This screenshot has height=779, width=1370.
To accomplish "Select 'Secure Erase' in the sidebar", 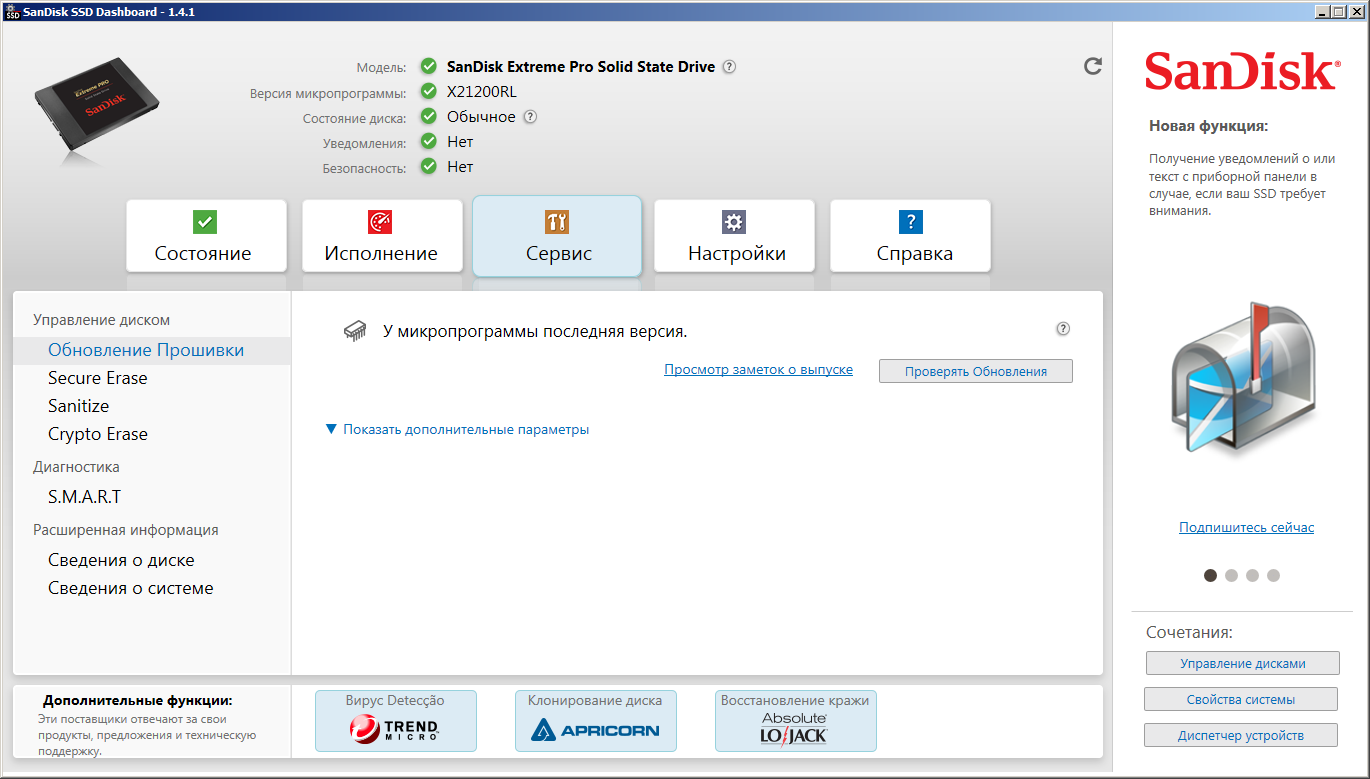I will tap(98, 378).
